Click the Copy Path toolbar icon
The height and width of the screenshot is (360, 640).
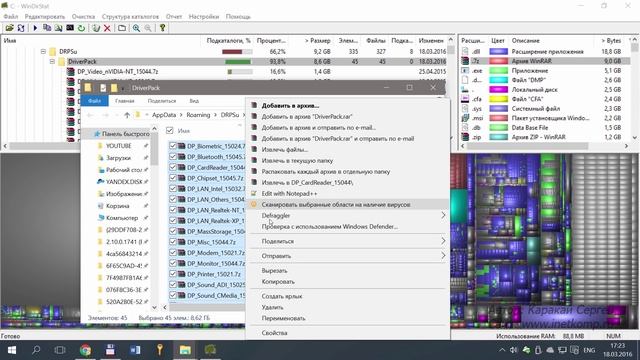(47, 28)
